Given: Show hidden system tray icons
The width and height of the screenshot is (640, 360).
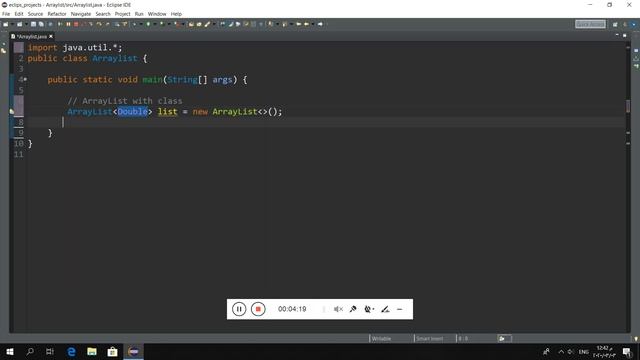Looking at the screenshot, I should (x=561, y=351).
